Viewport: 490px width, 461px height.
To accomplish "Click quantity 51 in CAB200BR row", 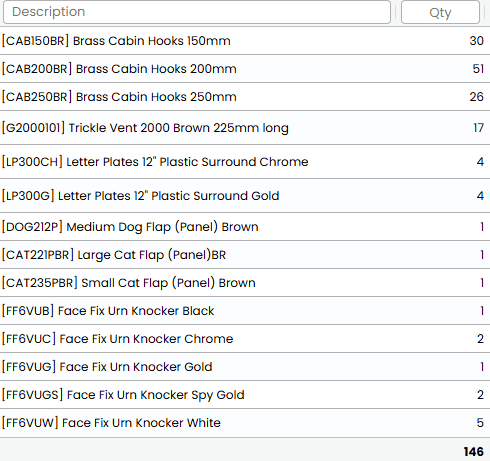I will [x=478, y=69].
